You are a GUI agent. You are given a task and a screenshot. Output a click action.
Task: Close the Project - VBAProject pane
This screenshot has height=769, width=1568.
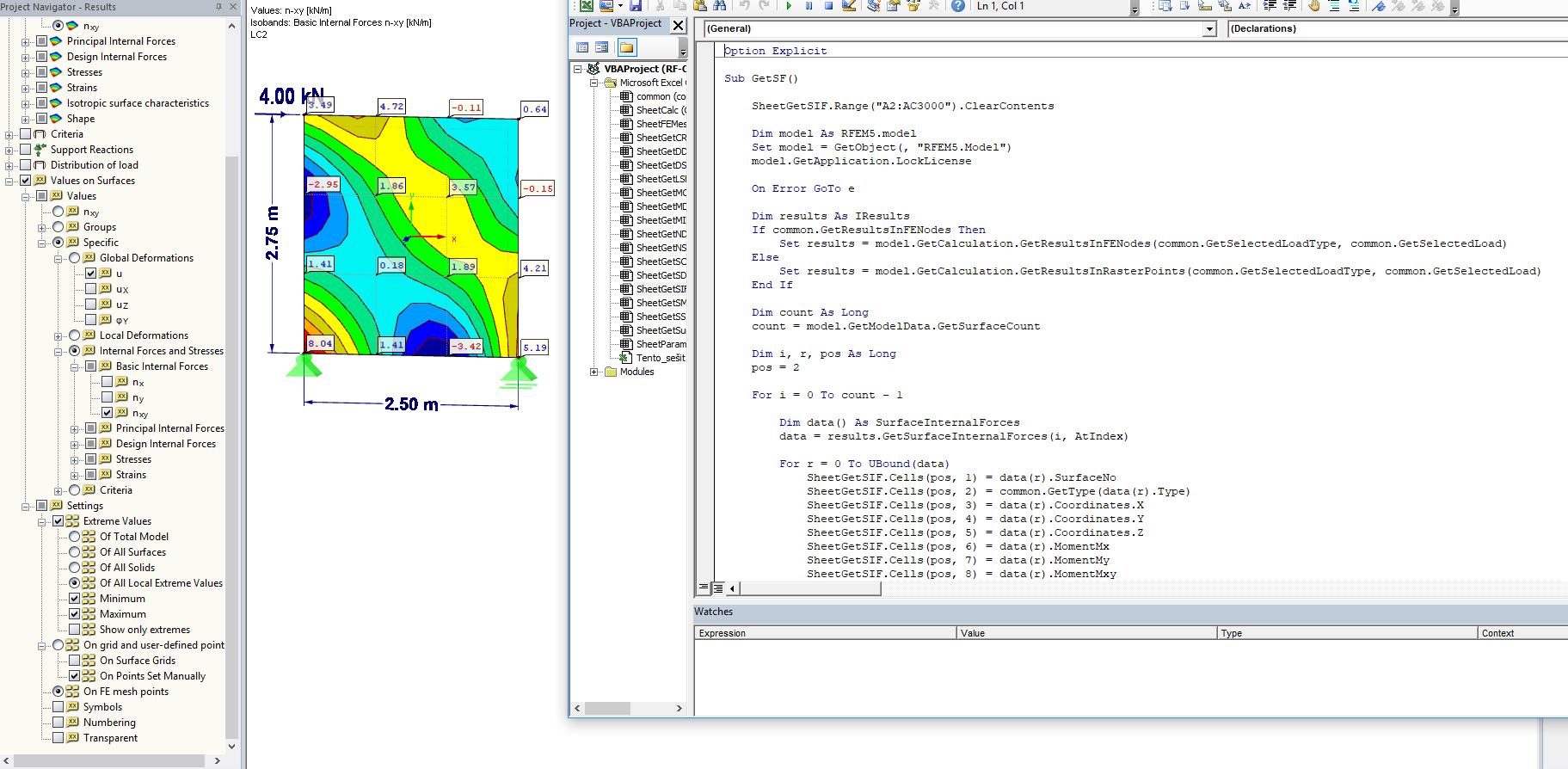pyautogui.click(x=679, y=25)
